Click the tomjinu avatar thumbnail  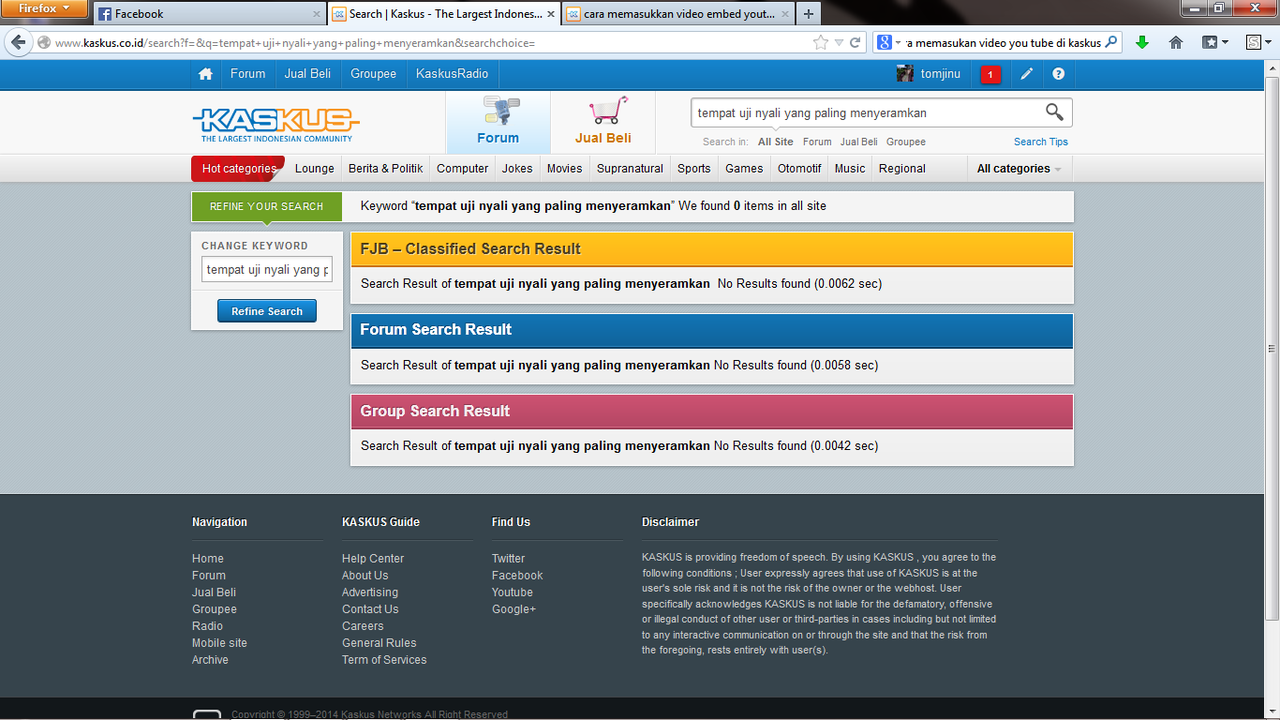pos(905,74)
